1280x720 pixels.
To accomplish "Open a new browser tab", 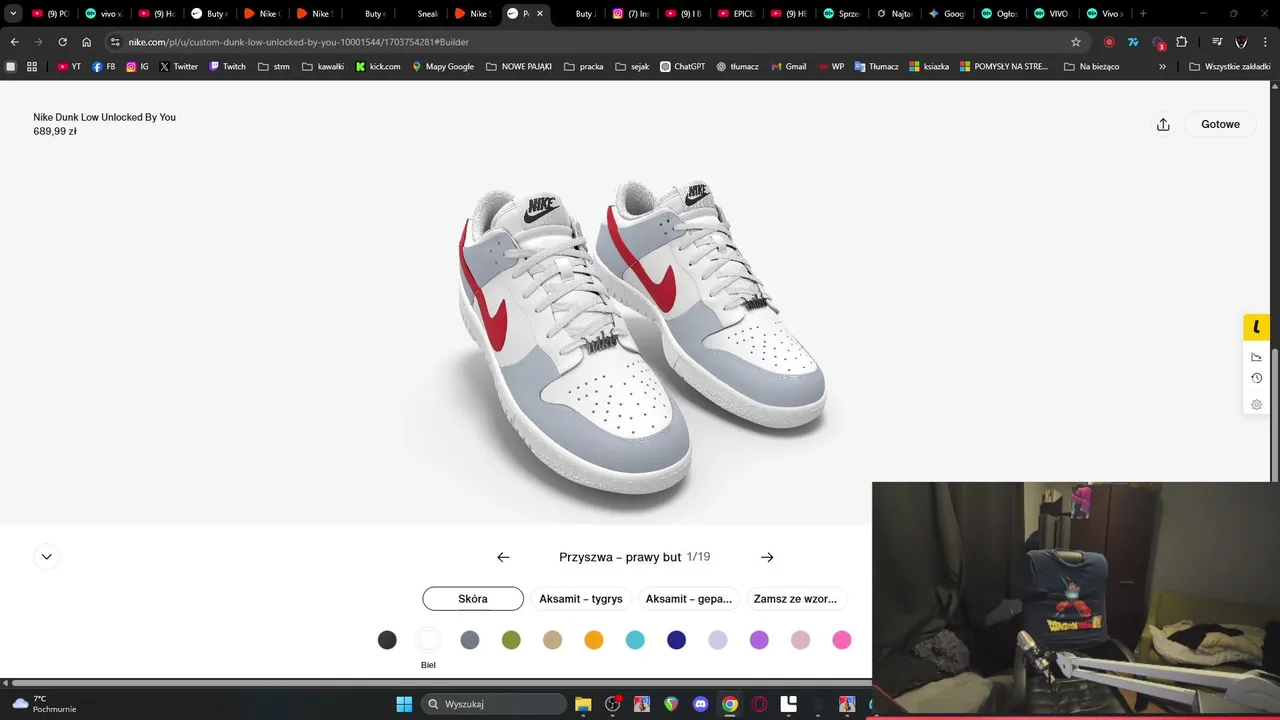I will 1143,14.
